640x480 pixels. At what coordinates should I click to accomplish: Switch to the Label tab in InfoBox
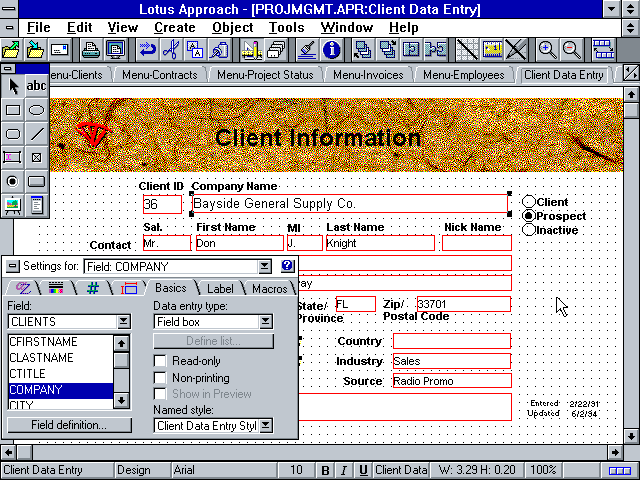point(220,289)
